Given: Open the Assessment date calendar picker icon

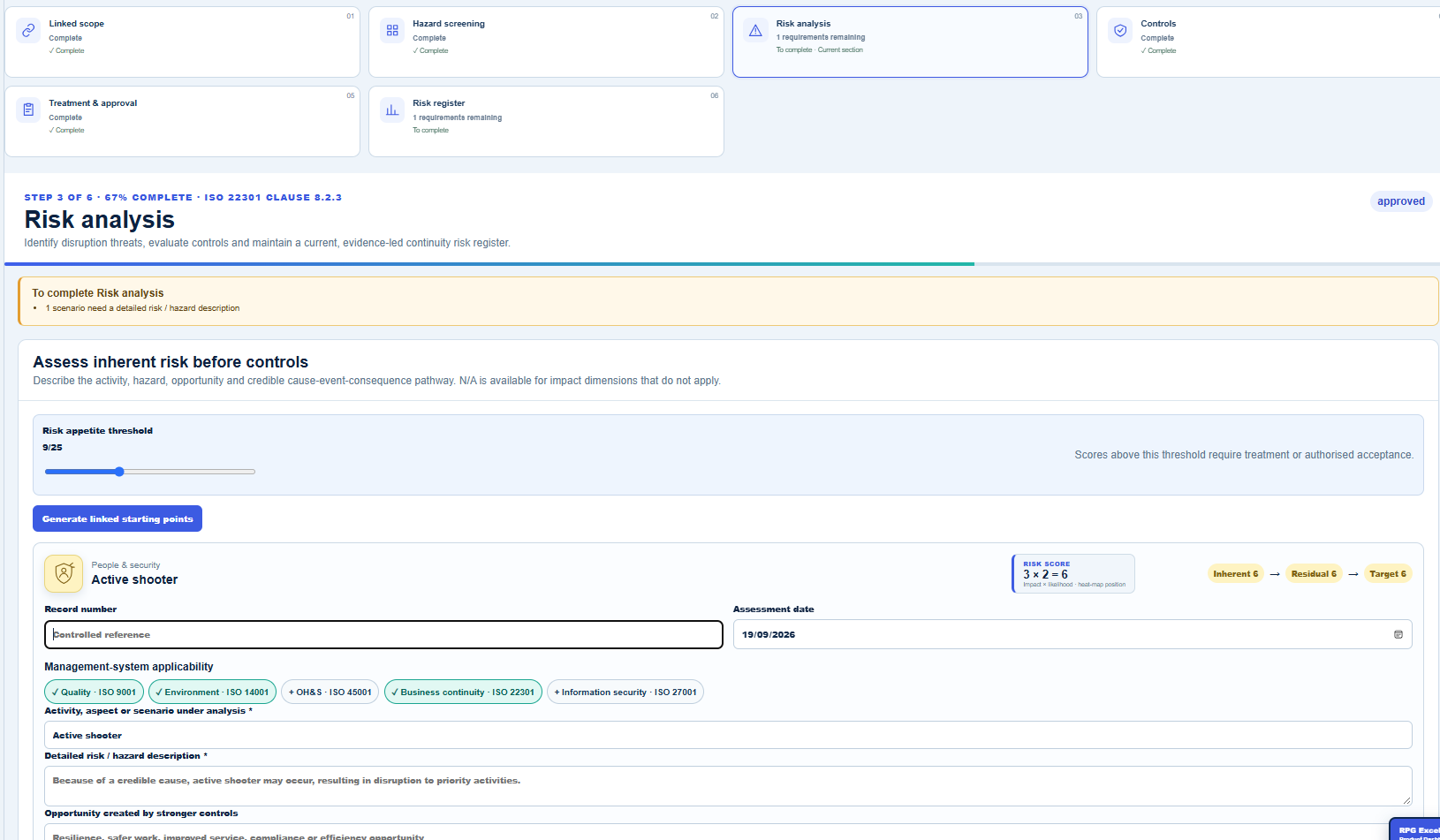Looking at the screenshot, I should point(1398,634).
